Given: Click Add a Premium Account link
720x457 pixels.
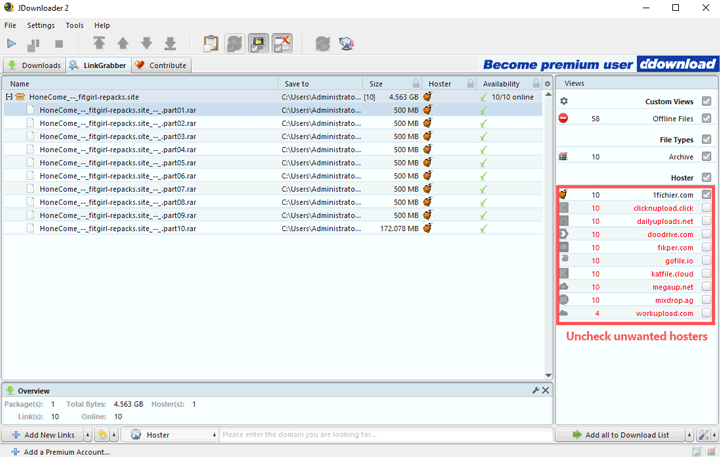Looking at the screenshot, I should [x=61, y=452].
